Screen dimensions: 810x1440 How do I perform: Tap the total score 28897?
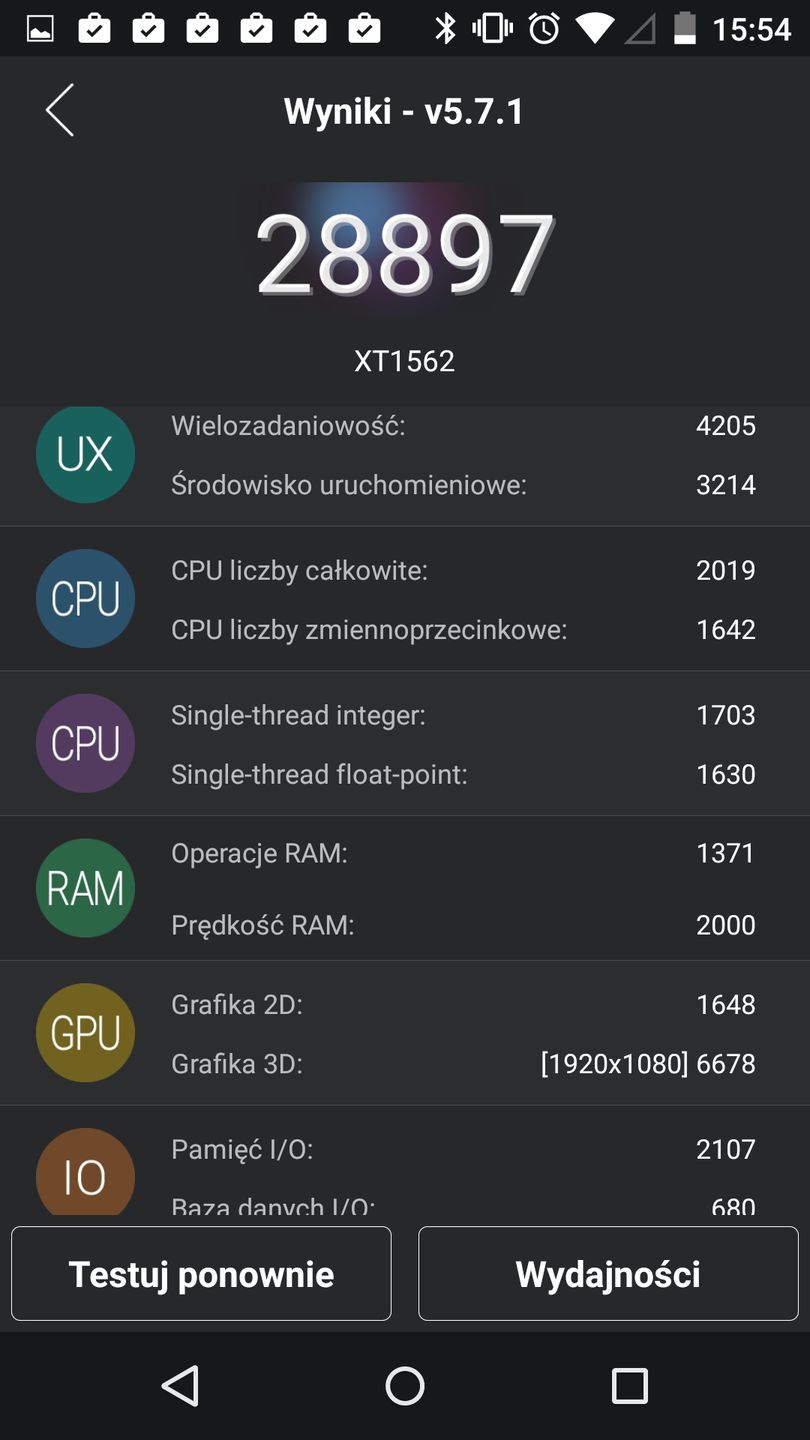(x=404, y=255)
